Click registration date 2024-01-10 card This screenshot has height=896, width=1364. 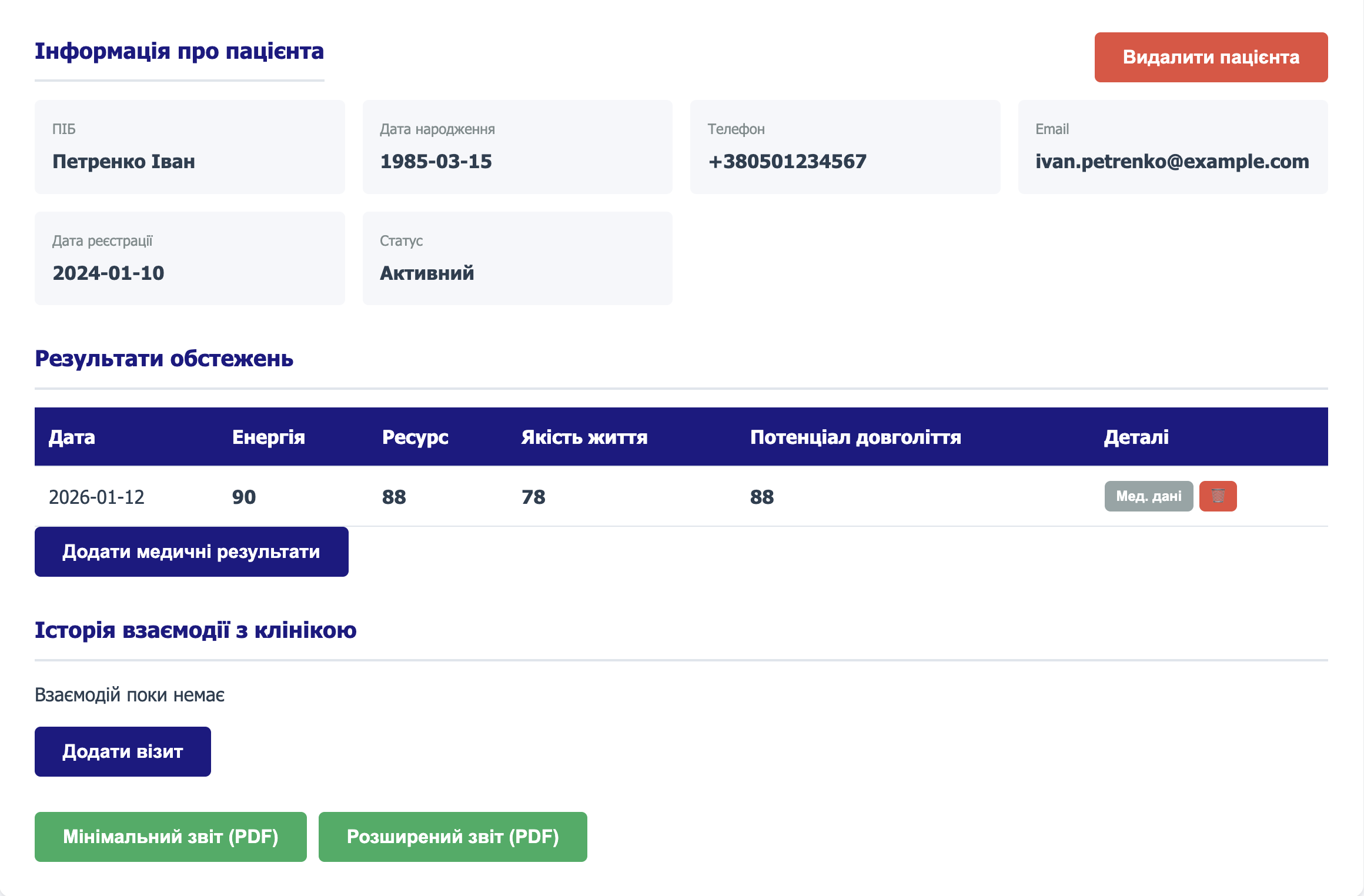click(x=189, y=259)
